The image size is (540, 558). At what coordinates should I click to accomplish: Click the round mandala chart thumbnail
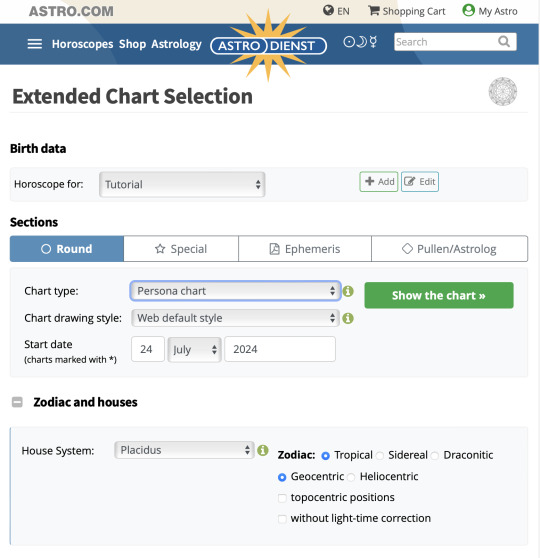tap(503, 91)
